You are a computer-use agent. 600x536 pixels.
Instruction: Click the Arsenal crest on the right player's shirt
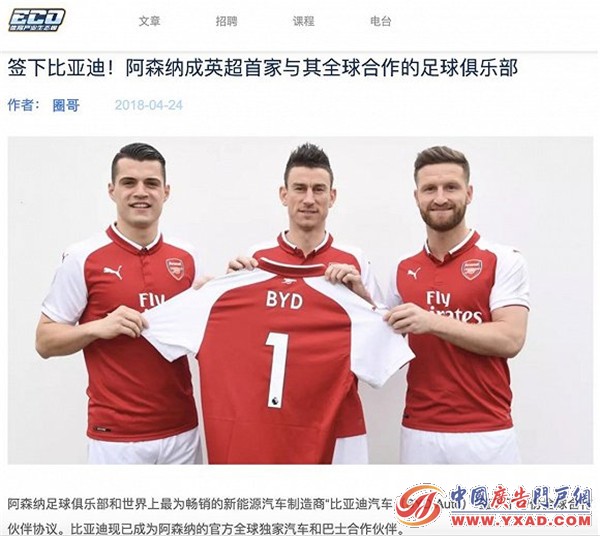coord(472,270)
